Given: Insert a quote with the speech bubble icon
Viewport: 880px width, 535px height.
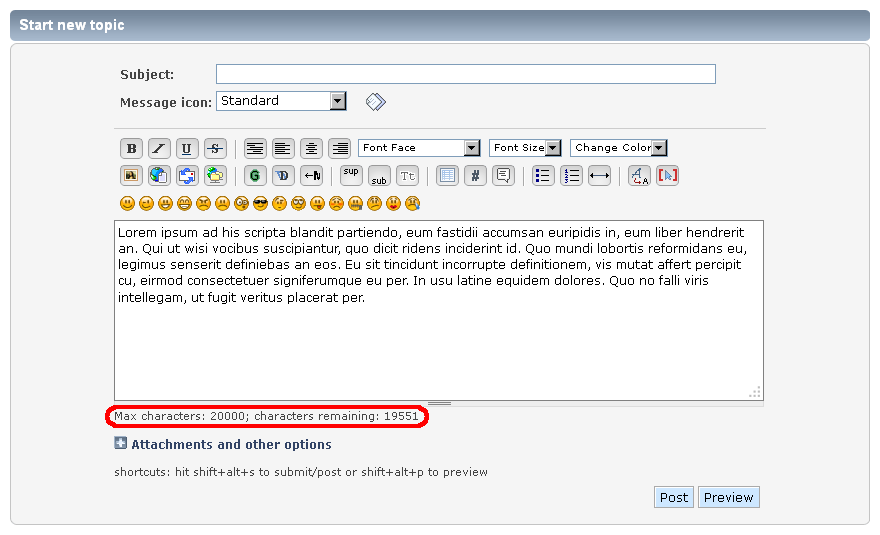Looking at the screenshot, I should click(503, 176).
